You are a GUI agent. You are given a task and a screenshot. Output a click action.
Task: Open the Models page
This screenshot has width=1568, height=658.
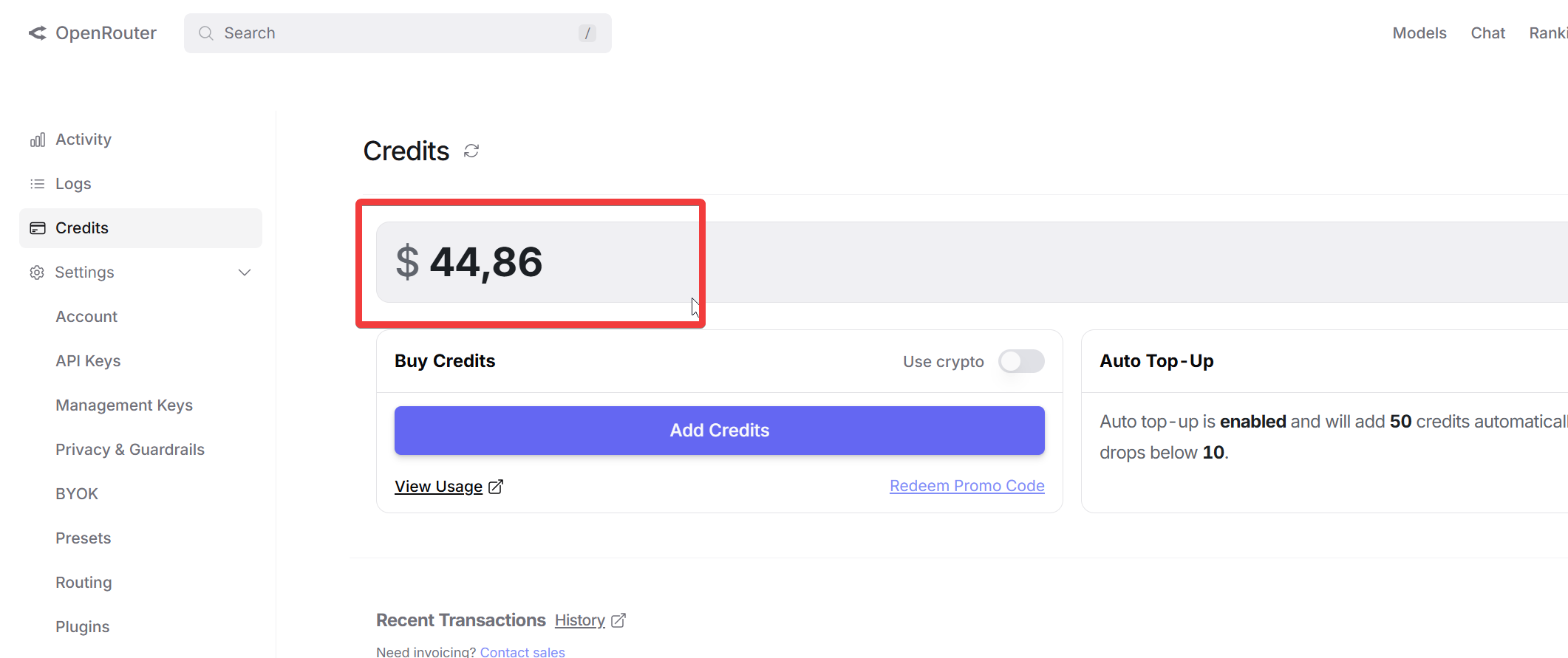1419,33
